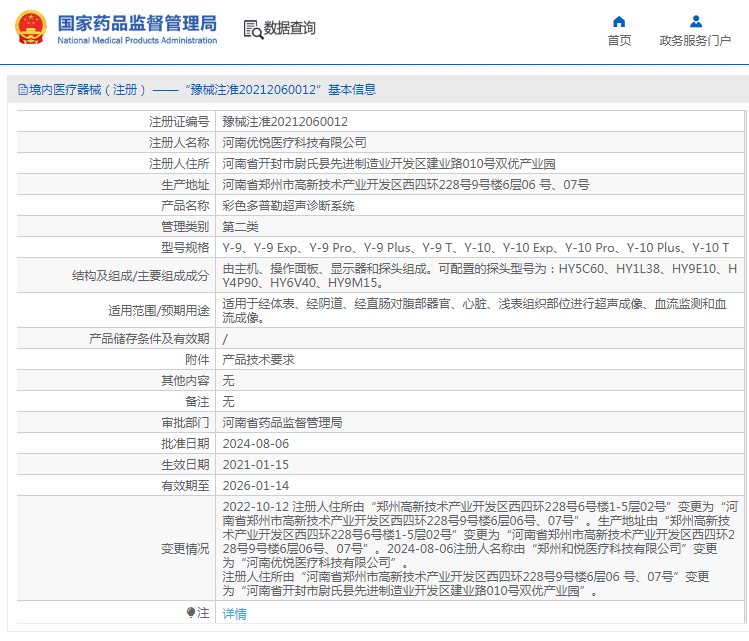Click the expiry date 2026-01-14

click(255, 485)
